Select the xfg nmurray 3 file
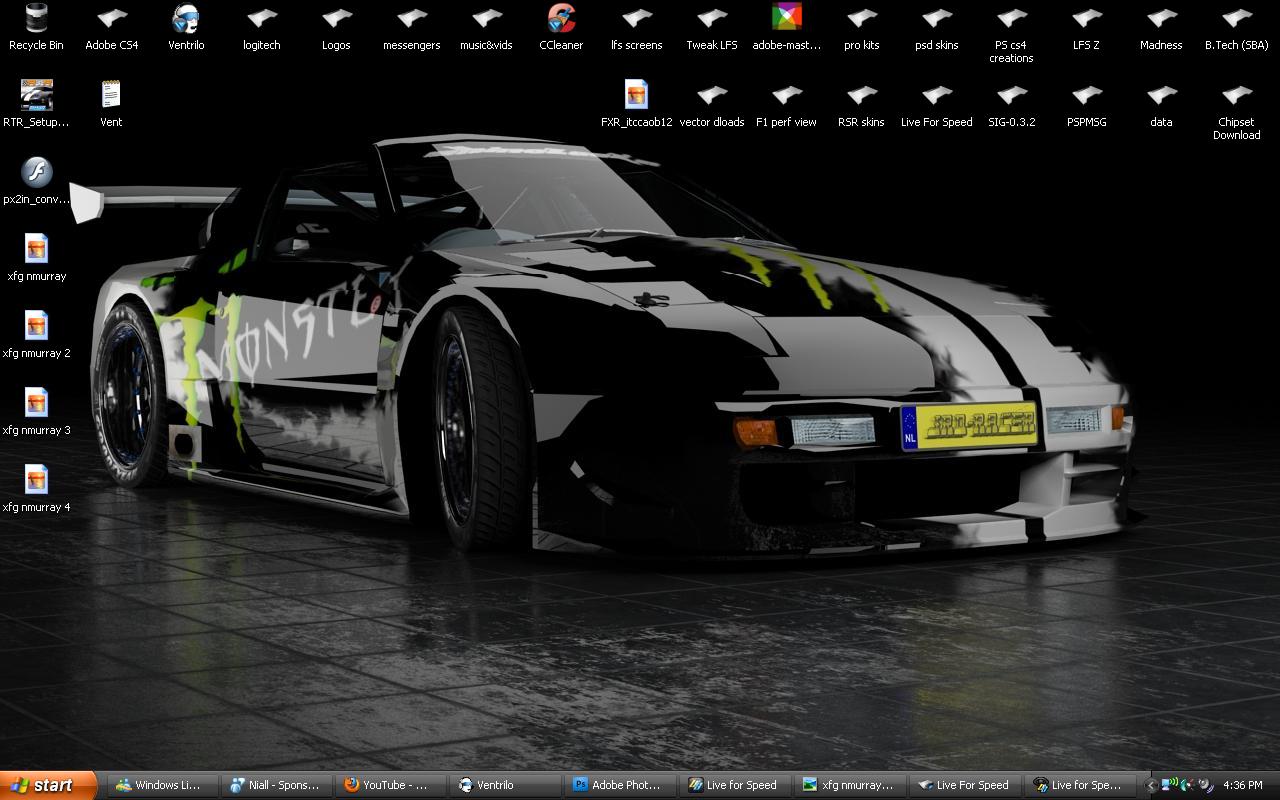 (36, 412)
